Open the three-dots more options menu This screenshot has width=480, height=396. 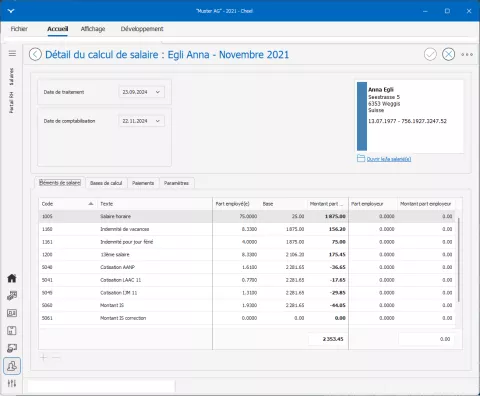(x=467, y=54)
